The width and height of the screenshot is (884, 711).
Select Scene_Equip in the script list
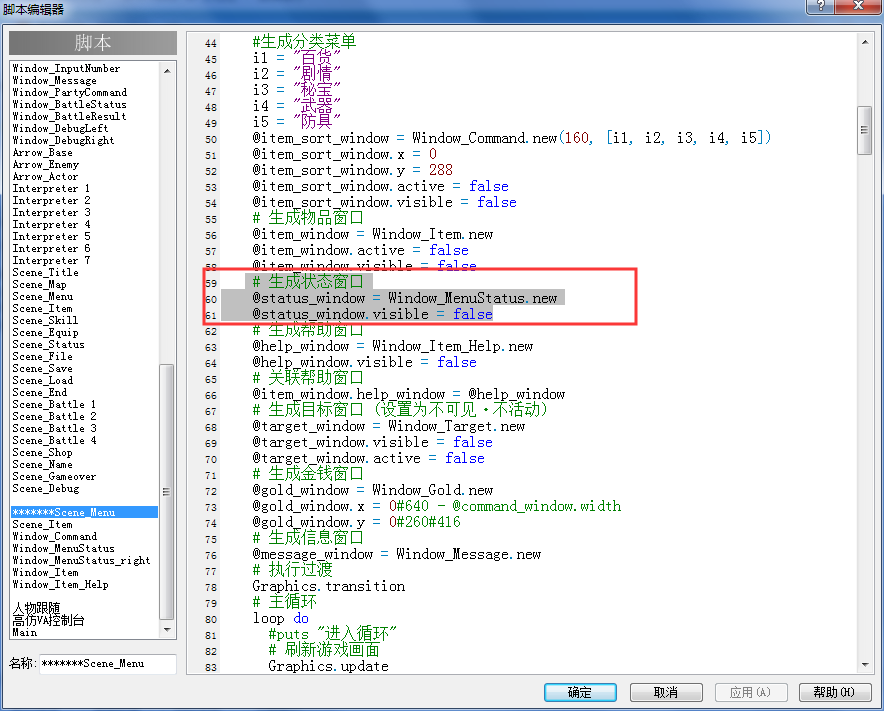[45, 333]
